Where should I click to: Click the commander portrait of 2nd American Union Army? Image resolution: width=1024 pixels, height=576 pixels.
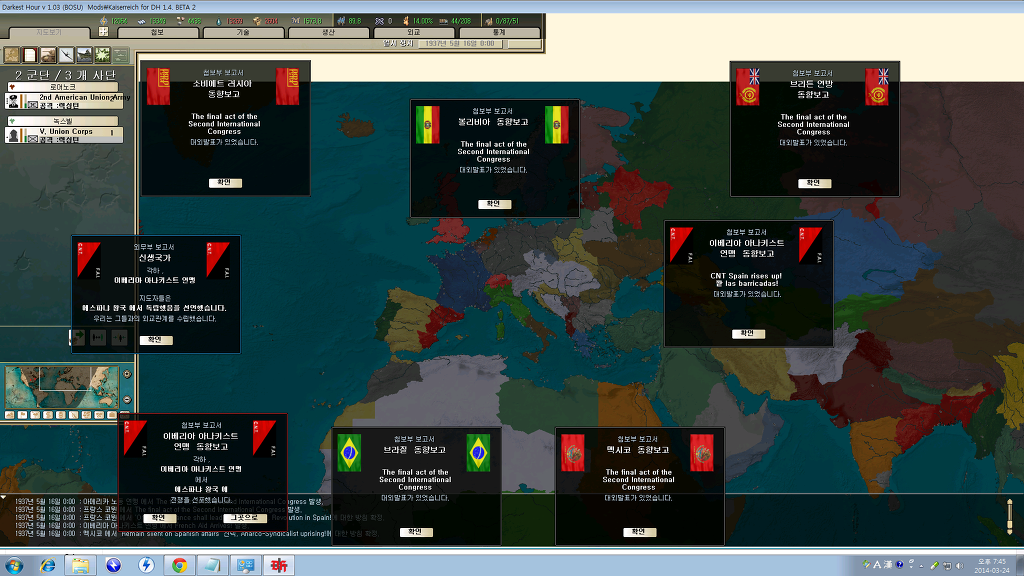tap(12, 101)
